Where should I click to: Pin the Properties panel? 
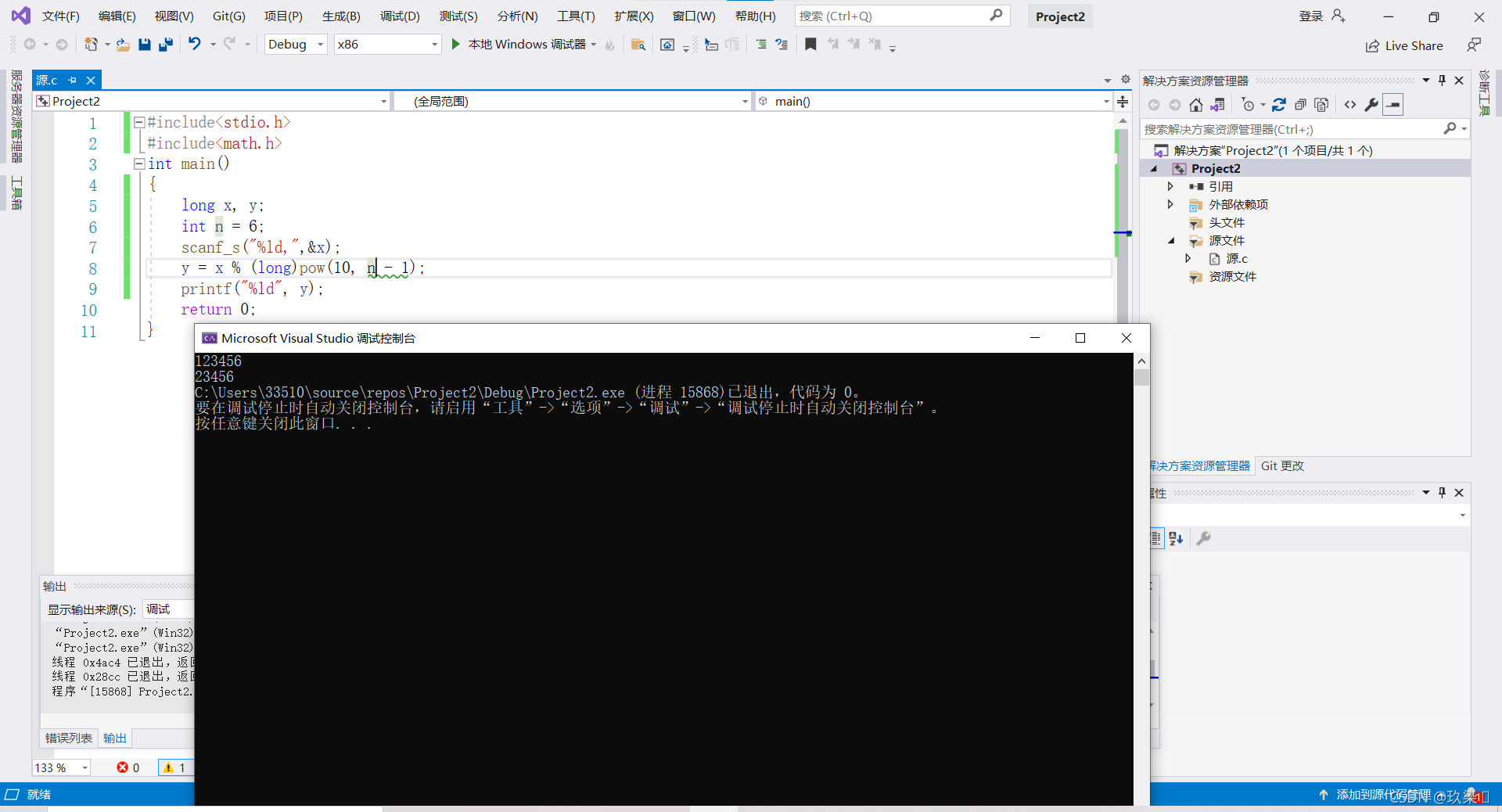[1442, 493]
